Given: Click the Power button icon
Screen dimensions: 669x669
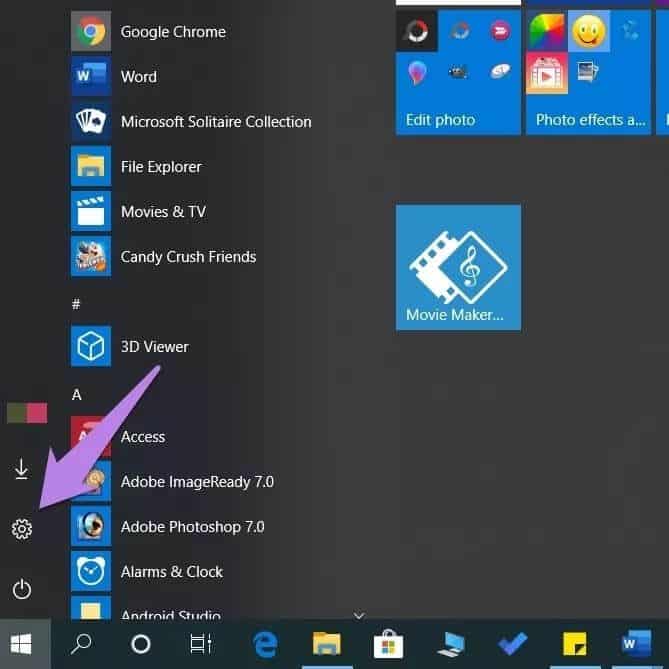Looking at the screenshot, I should (x=22, y=589).
